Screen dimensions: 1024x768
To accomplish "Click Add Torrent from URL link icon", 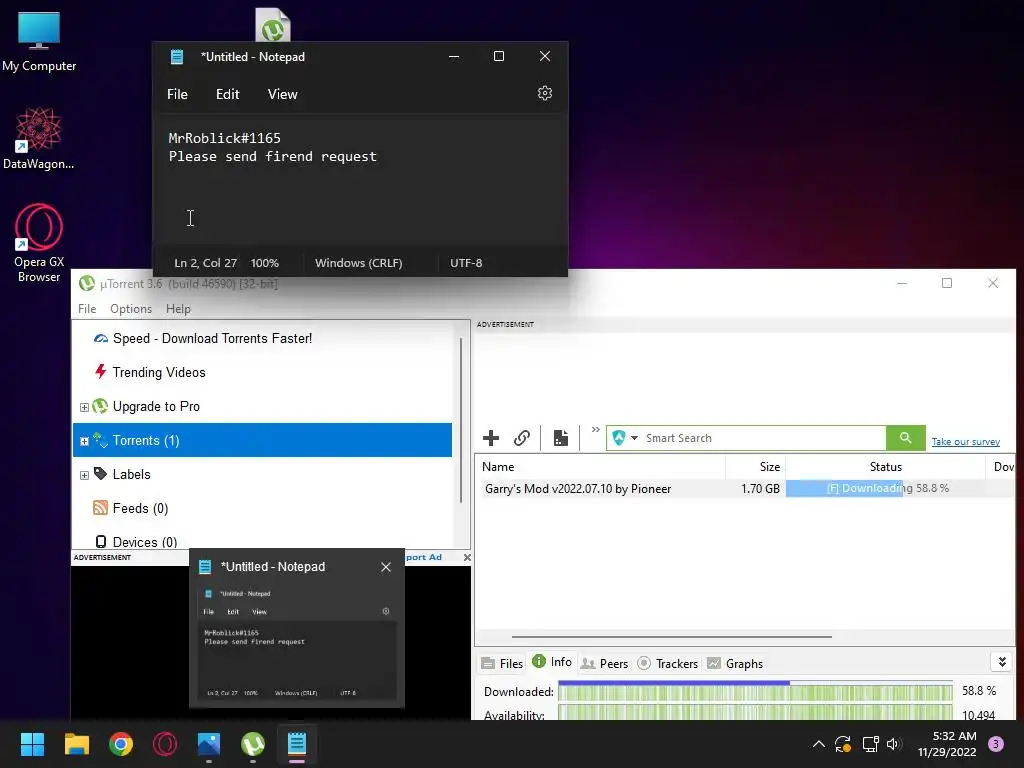I will 521,438.
